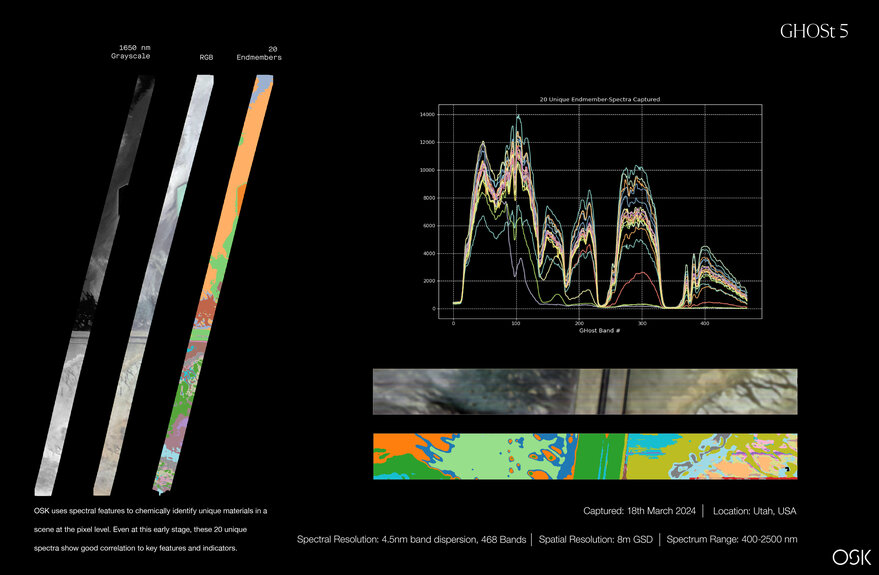
Task: Open the horizontal RGB terrain crop image
Action: tap(585, 391)
